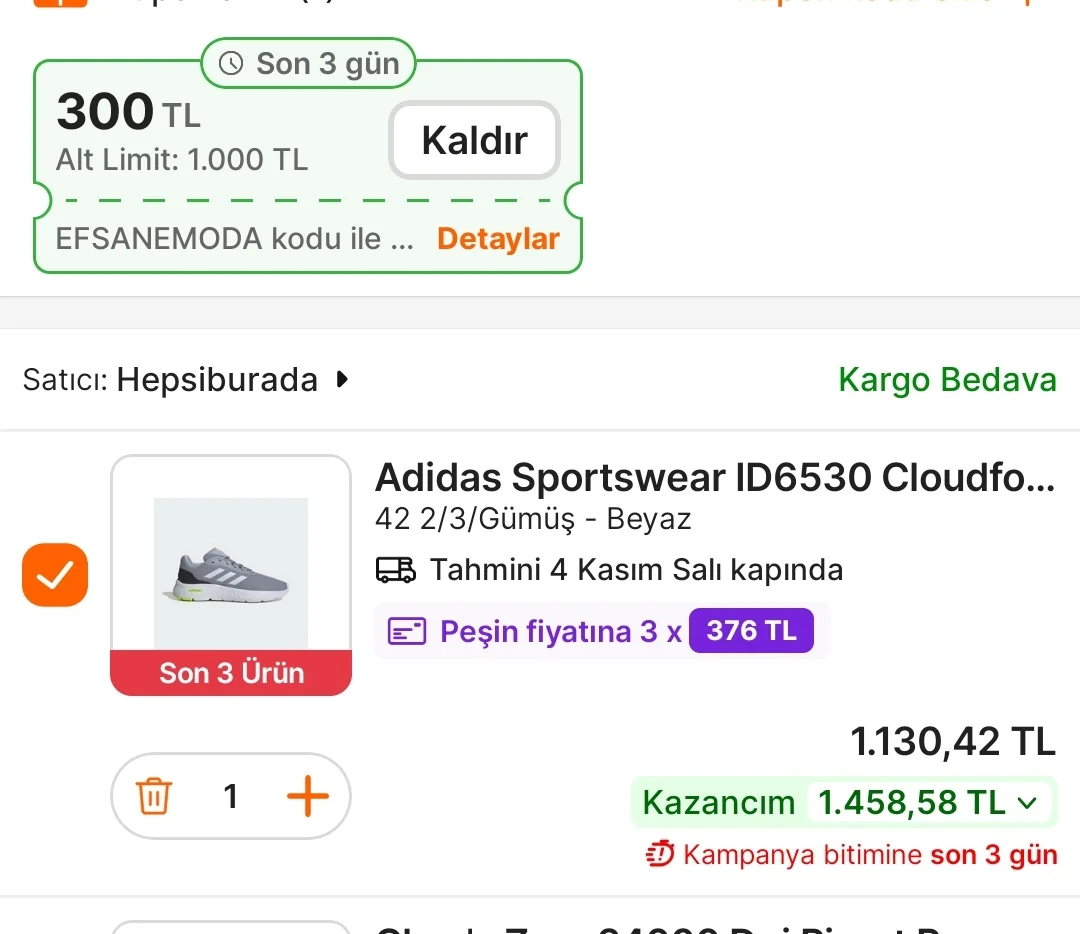Click the delivery truck icon

(x=395, y=570)
